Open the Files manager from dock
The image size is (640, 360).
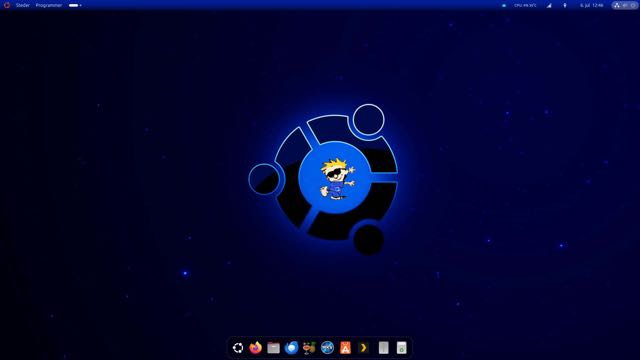[273, 348]
